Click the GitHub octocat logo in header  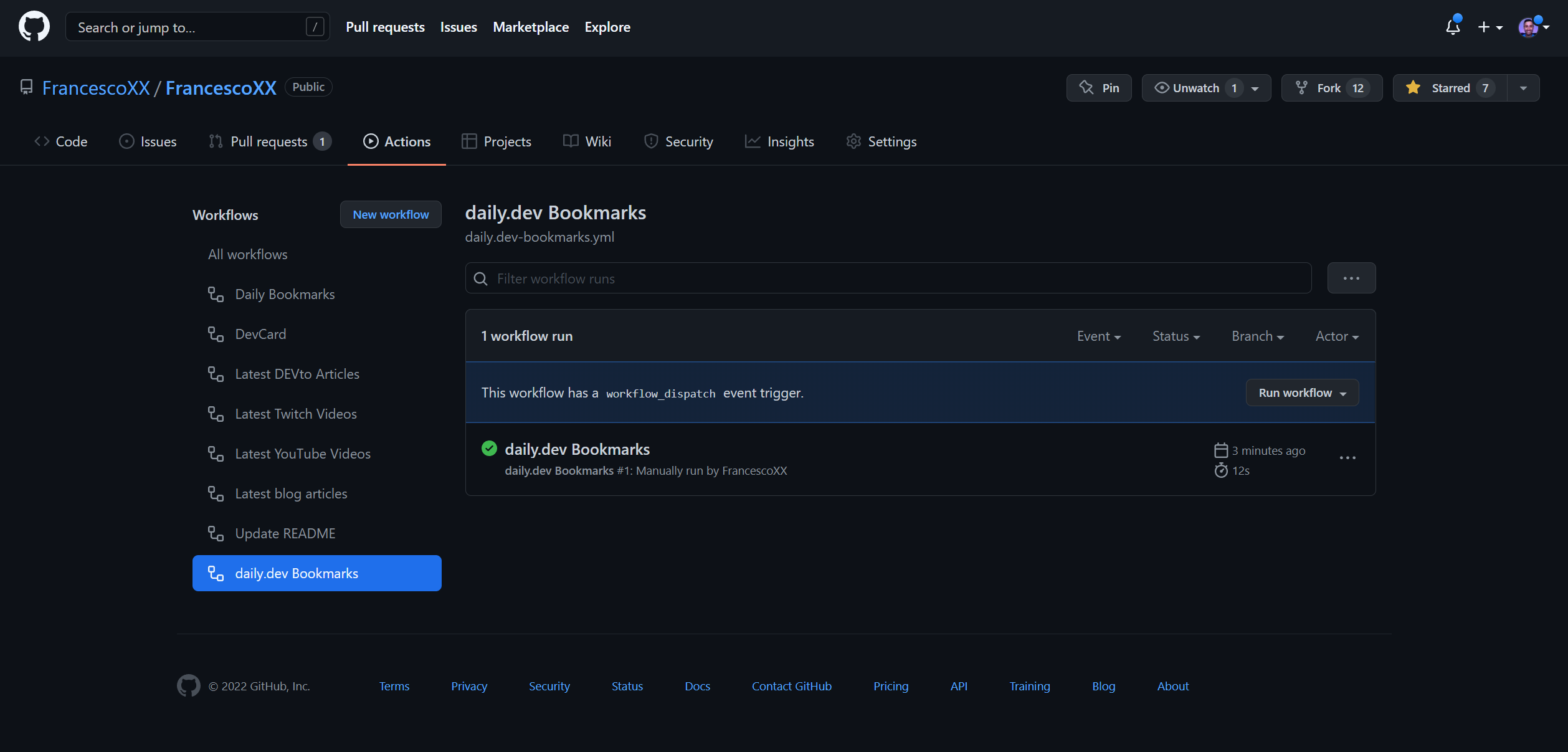click(34, 26)
